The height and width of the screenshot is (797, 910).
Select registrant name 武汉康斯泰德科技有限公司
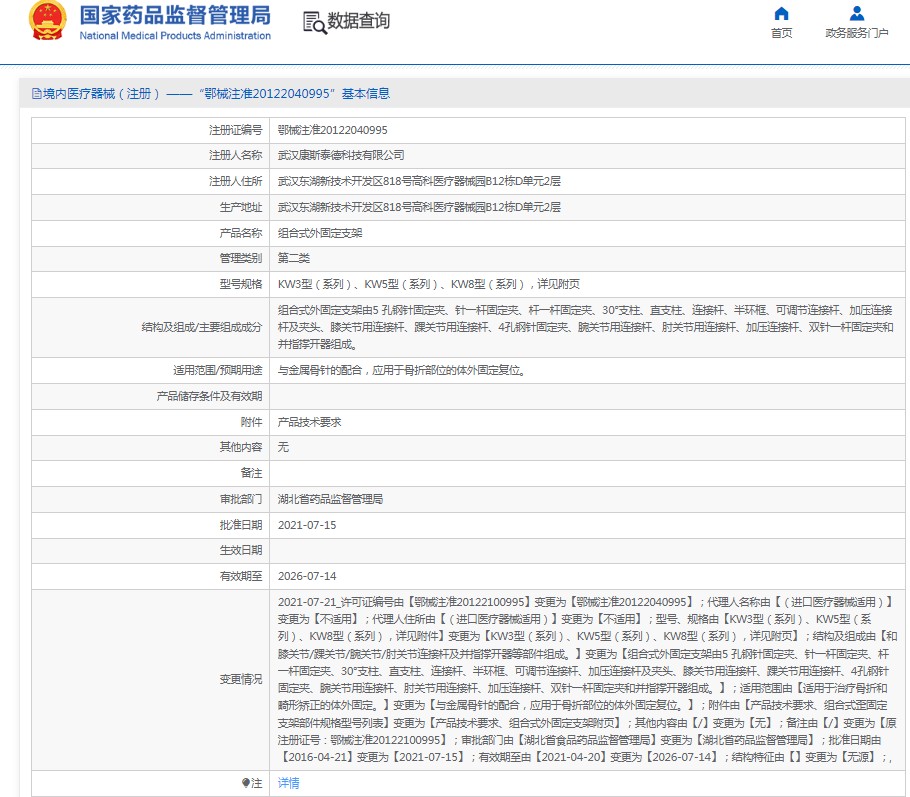click(341, 156)
